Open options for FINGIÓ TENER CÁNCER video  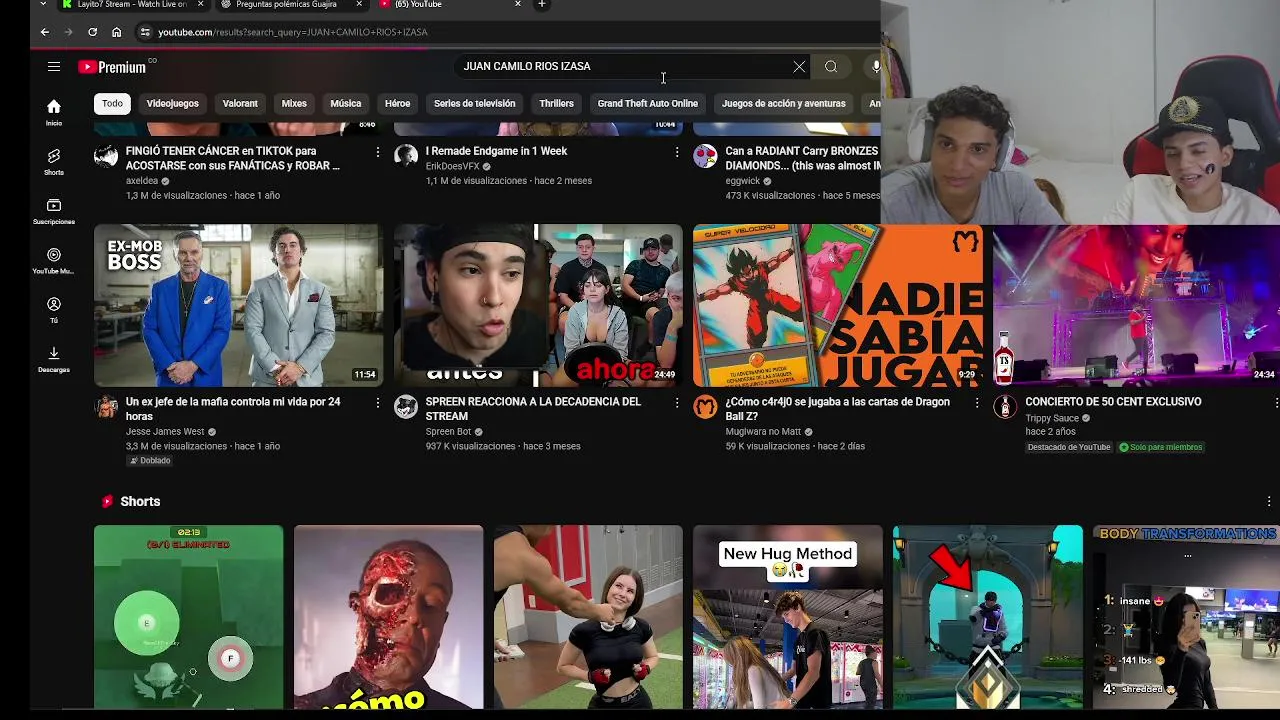click(377, 152)
